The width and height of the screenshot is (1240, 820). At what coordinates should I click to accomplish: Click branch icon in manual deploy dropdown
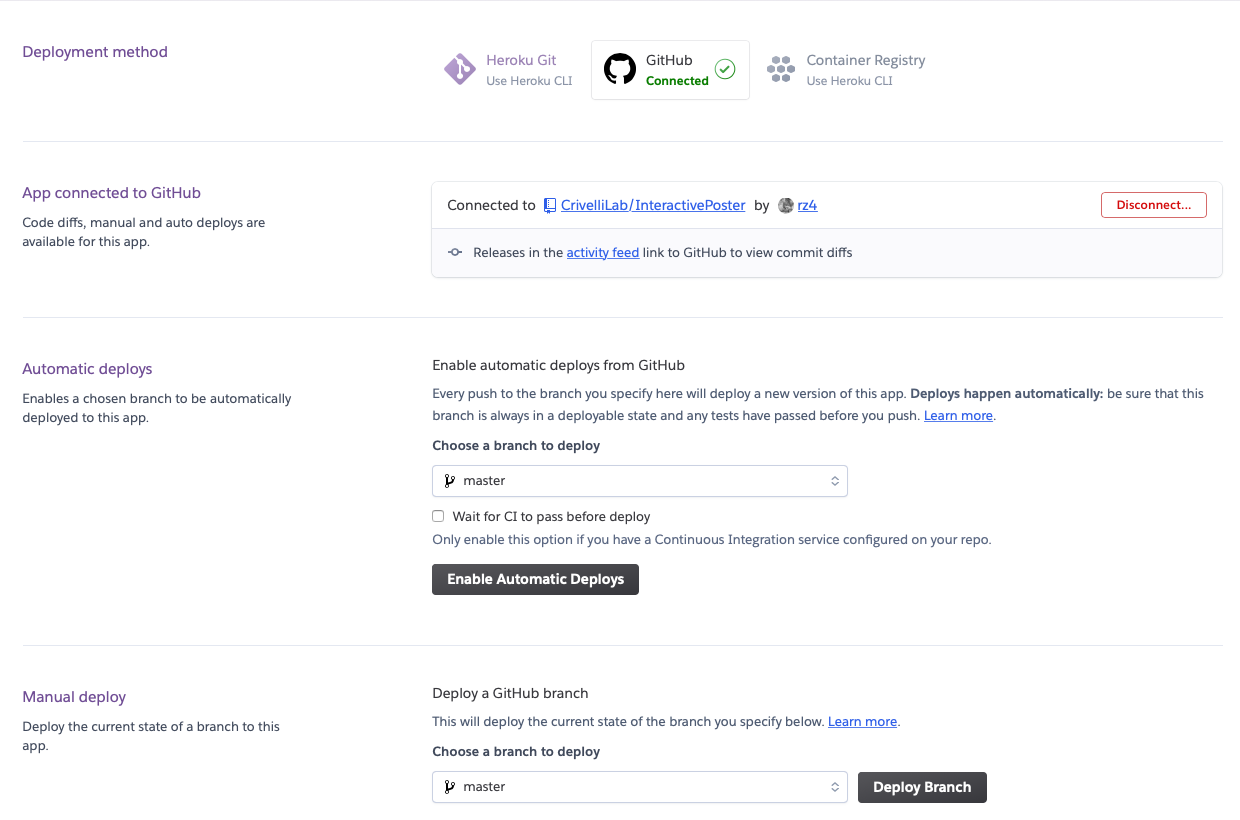(x=449, y=787)
